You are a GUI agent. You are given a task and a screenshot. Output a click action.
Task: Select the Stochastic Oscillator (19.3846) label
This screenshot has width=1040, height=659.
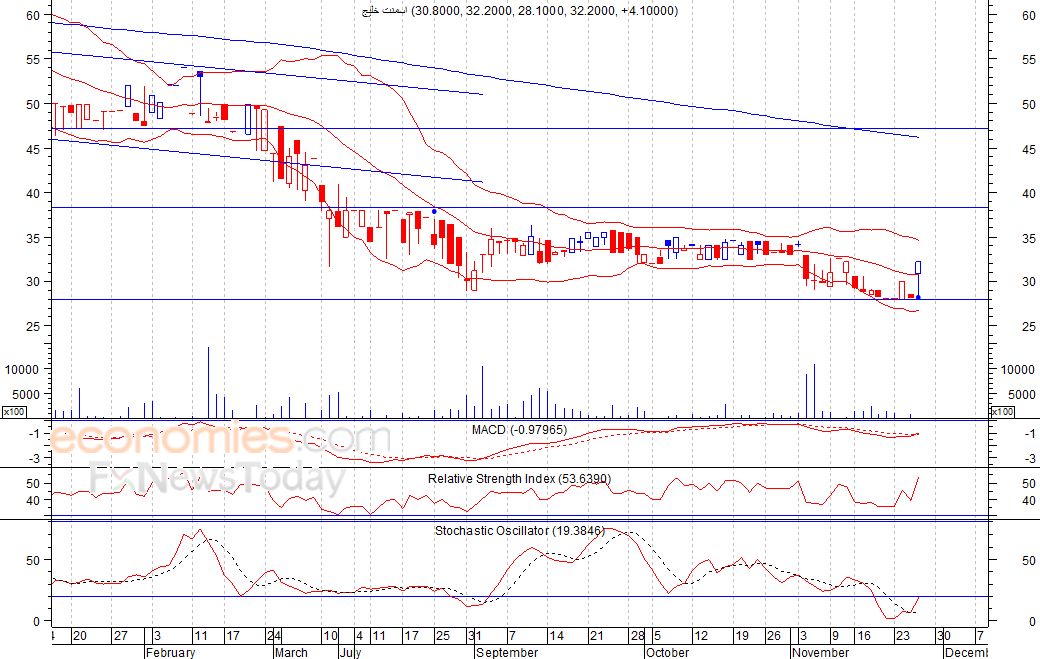coord(519,530)
